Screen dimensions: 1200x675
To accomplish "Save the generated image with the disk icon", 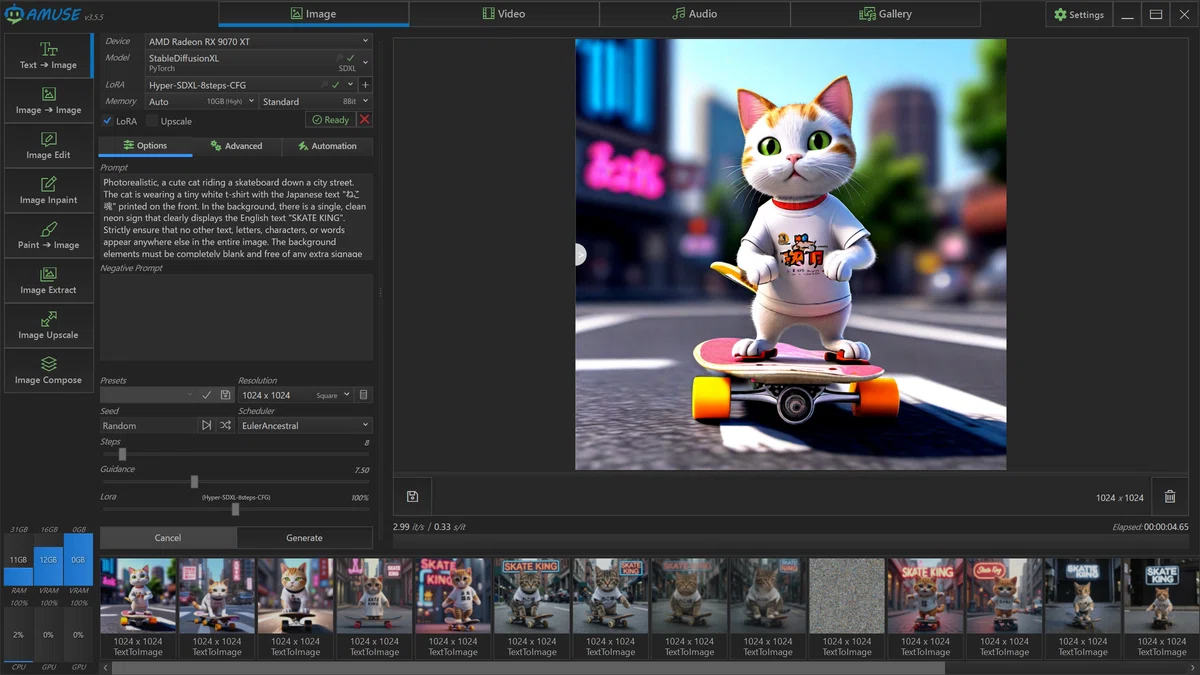I will point(412,496).
